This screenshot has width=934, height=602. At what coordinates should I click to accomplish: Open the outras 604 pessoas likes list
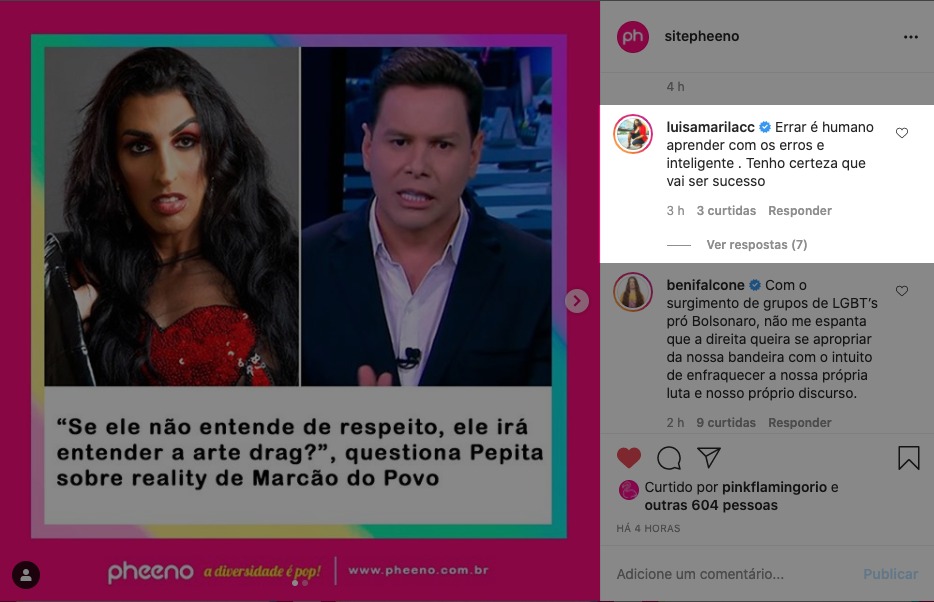[711, 506]
